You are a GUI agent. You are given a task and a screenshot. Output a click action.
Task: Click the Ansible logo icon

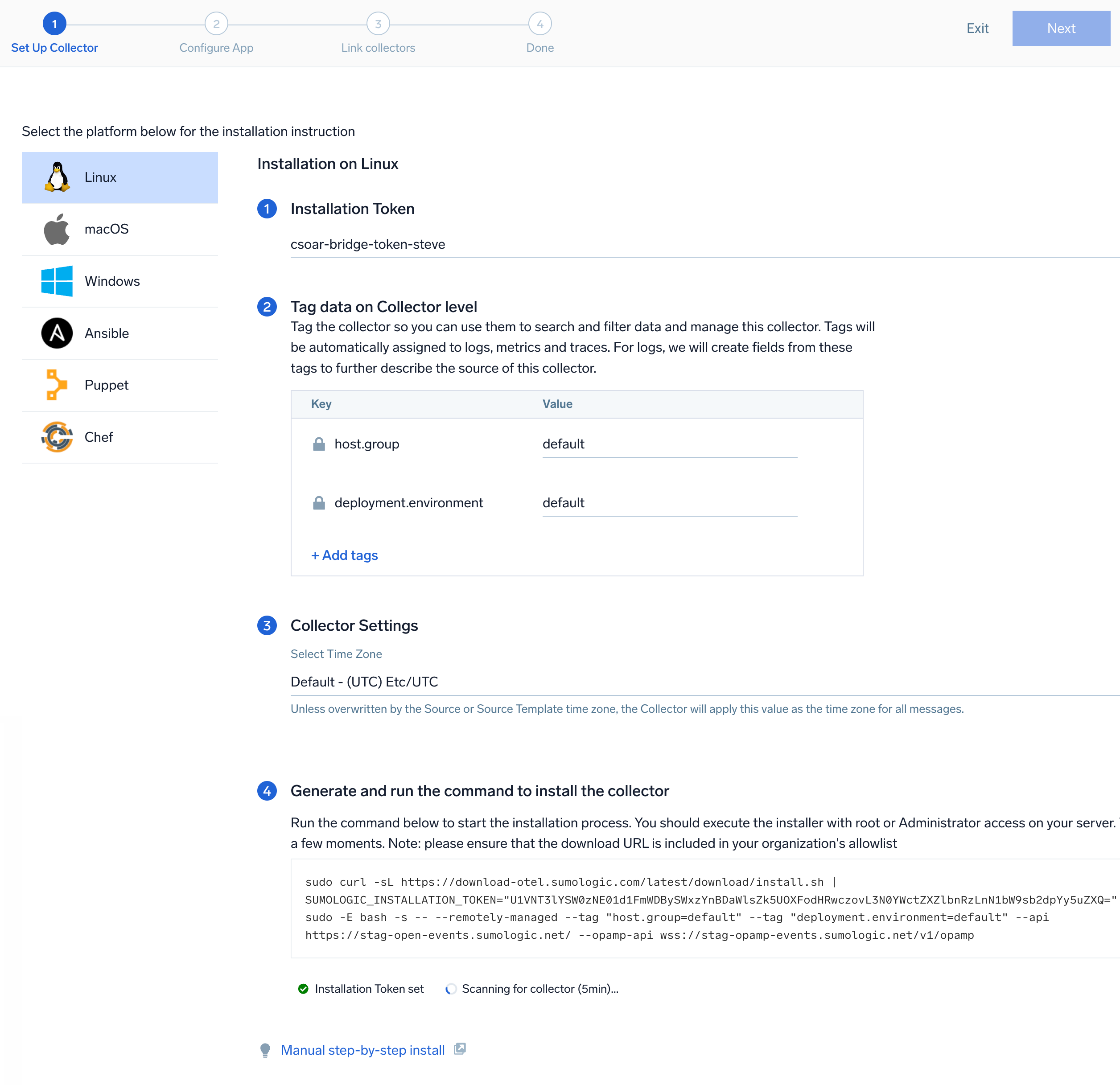pos(57,333)
